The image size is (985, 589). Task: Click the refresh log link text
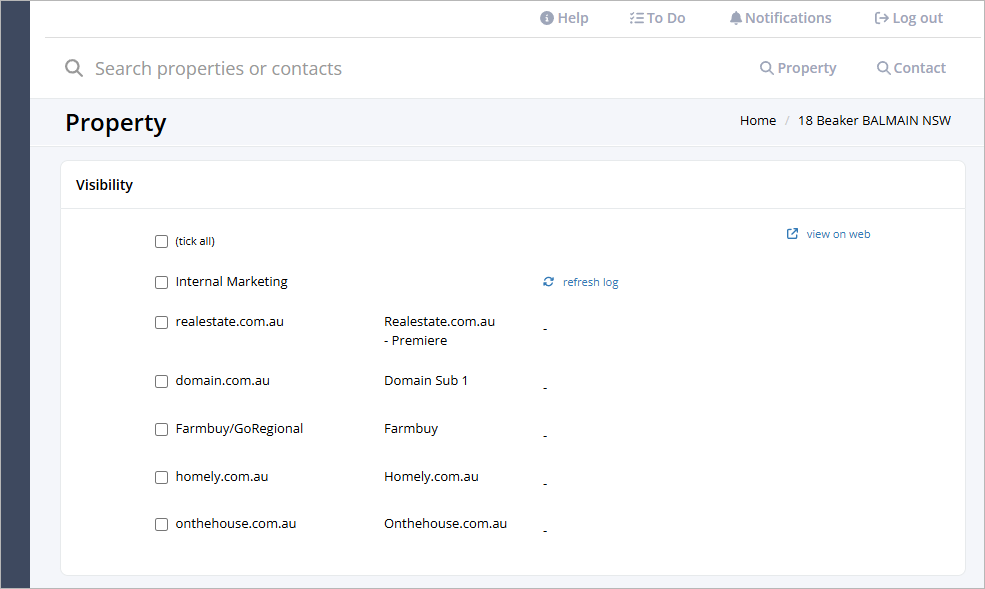click(x=590, y=283)
